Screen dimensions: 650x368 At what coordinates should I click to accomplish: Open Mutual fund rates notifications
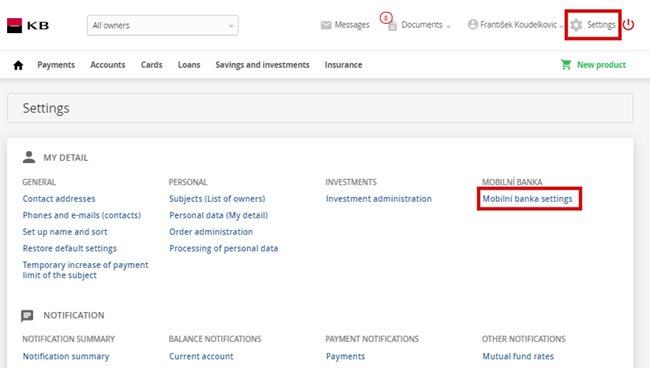[x=518, y=356]
